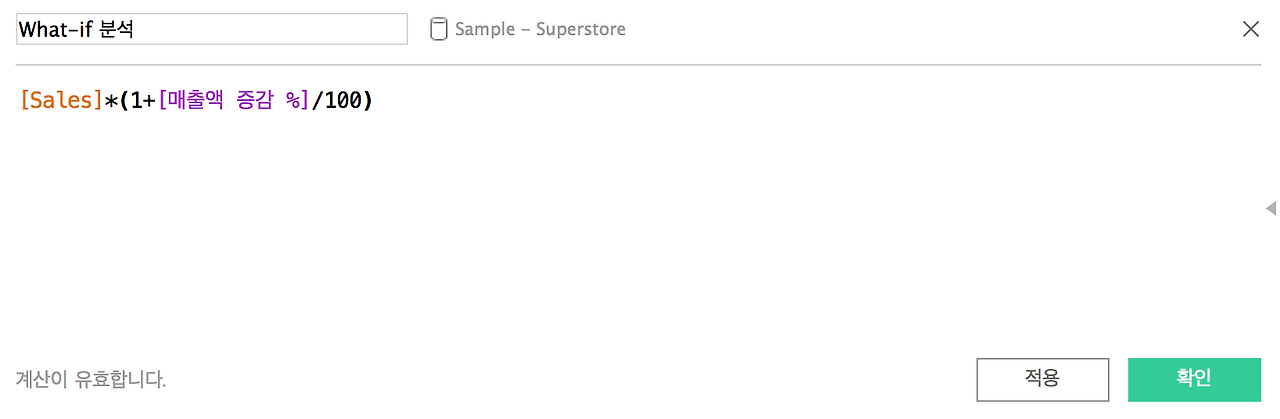Viewport: 1280px width, 419px height.
Task: Click the 계산이 유효합니다 status message
Action: coord(91,380)
